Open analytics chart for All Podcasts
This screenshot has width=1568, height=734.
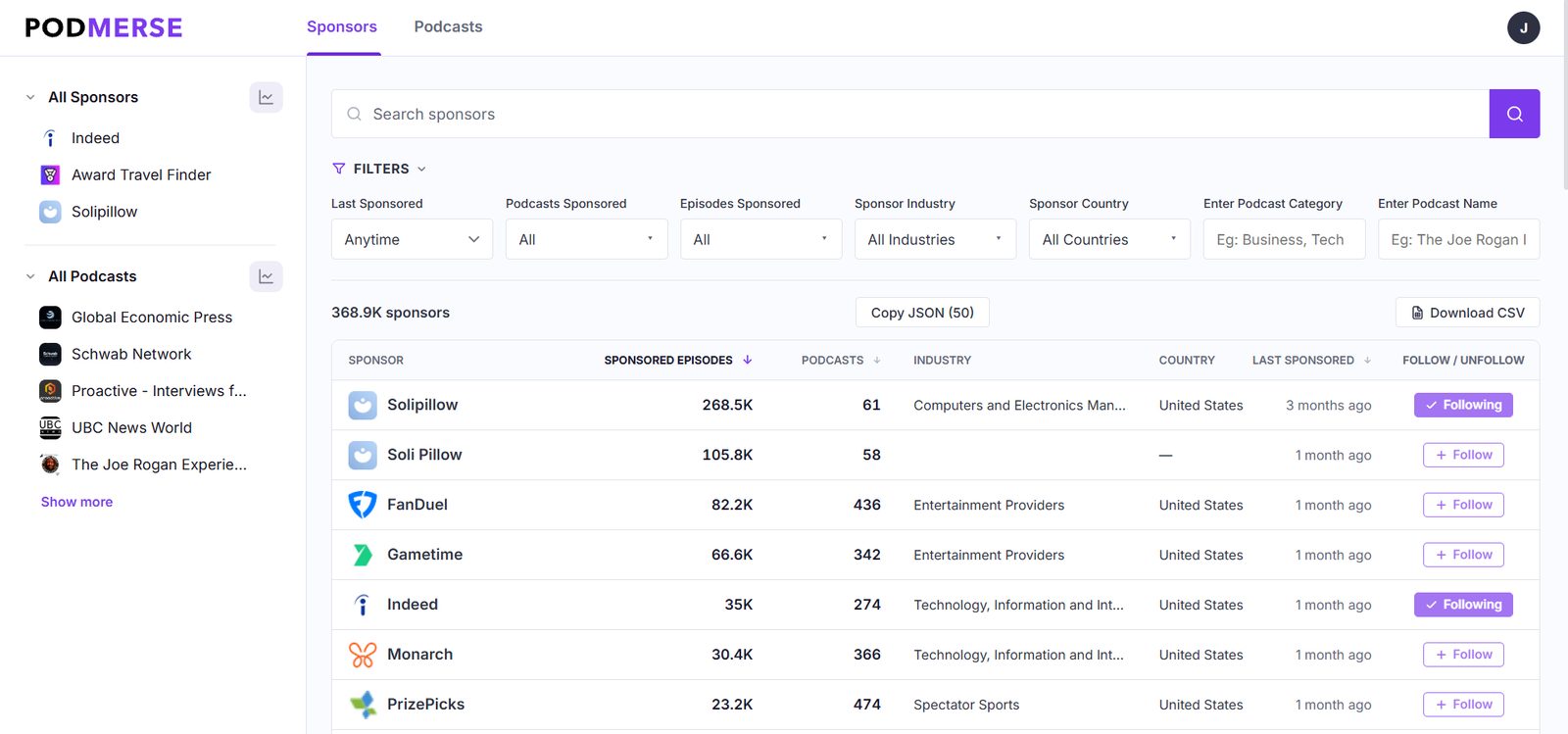tap(266, 276)
